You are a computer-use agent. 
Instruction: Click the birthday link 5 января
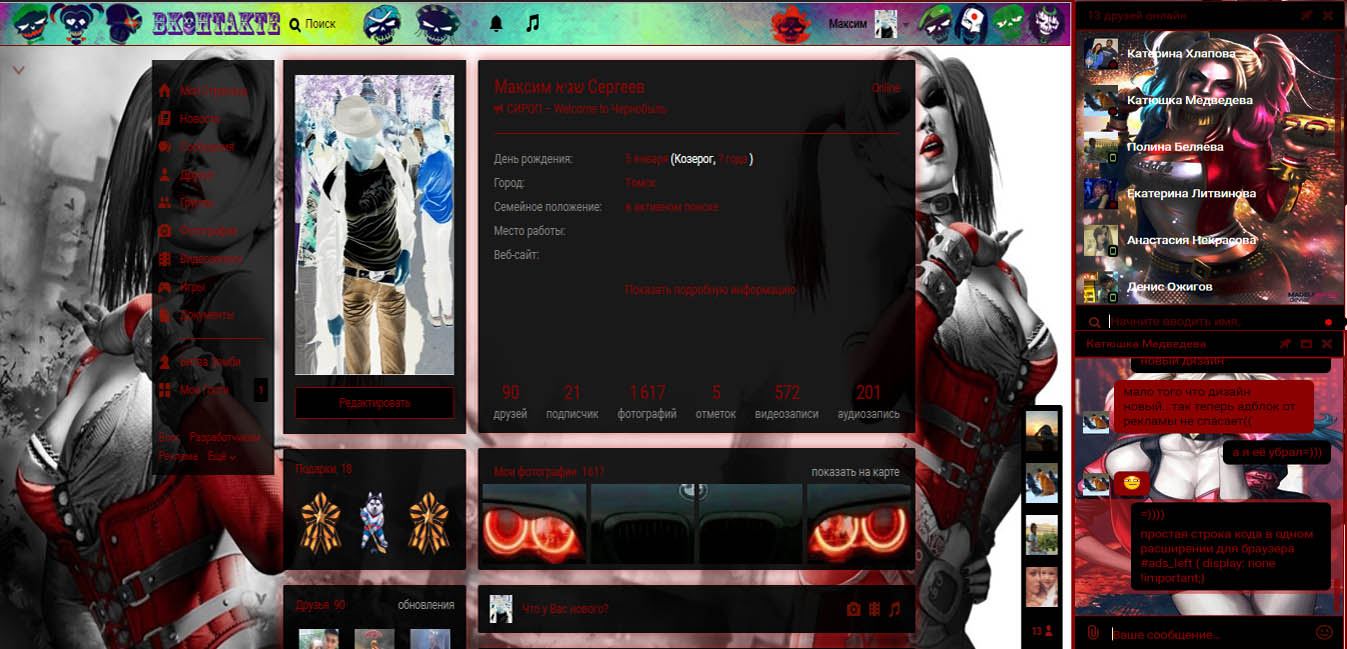coord(646,159)
